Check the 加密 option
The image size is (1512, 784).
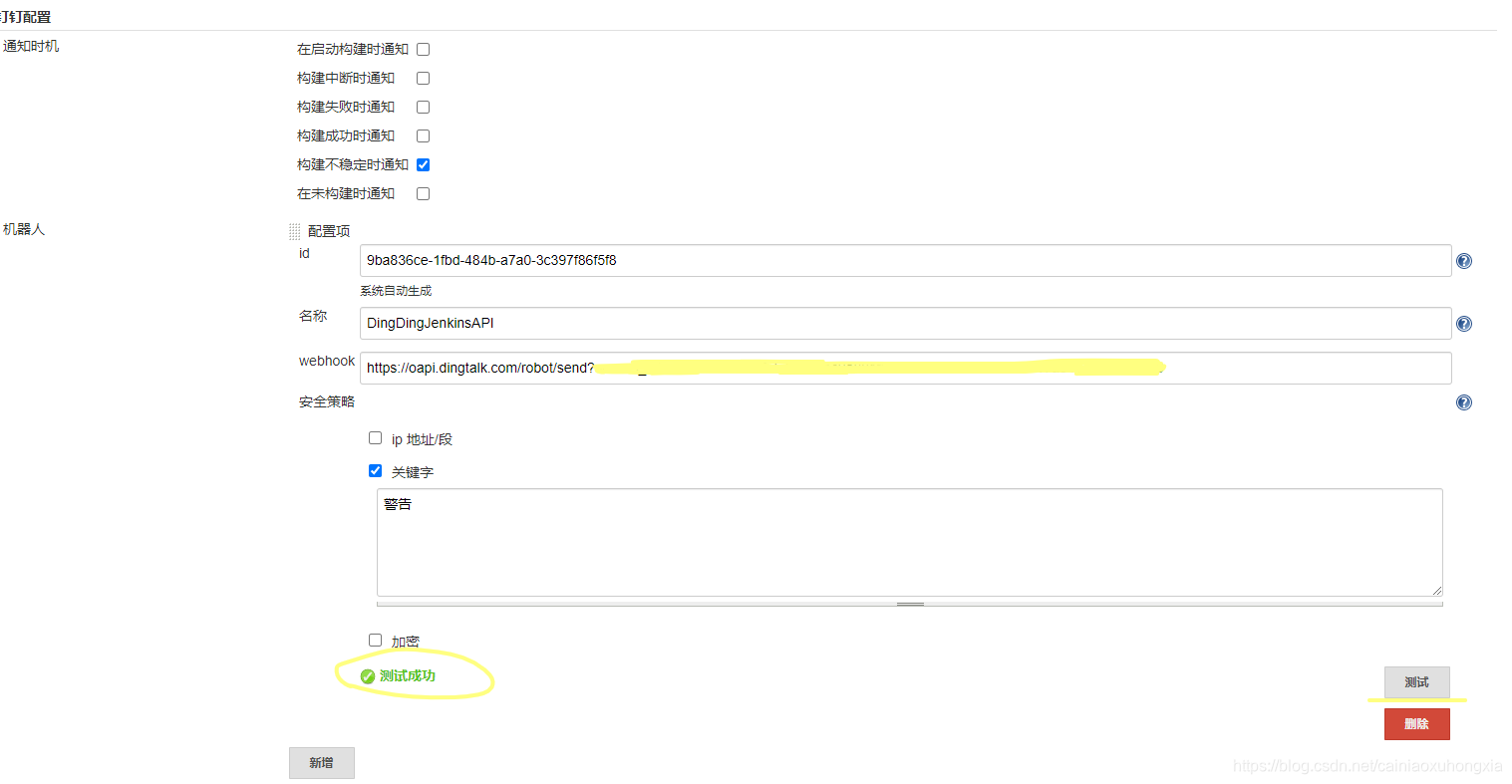pyautogui.click(x=375, y=640)
